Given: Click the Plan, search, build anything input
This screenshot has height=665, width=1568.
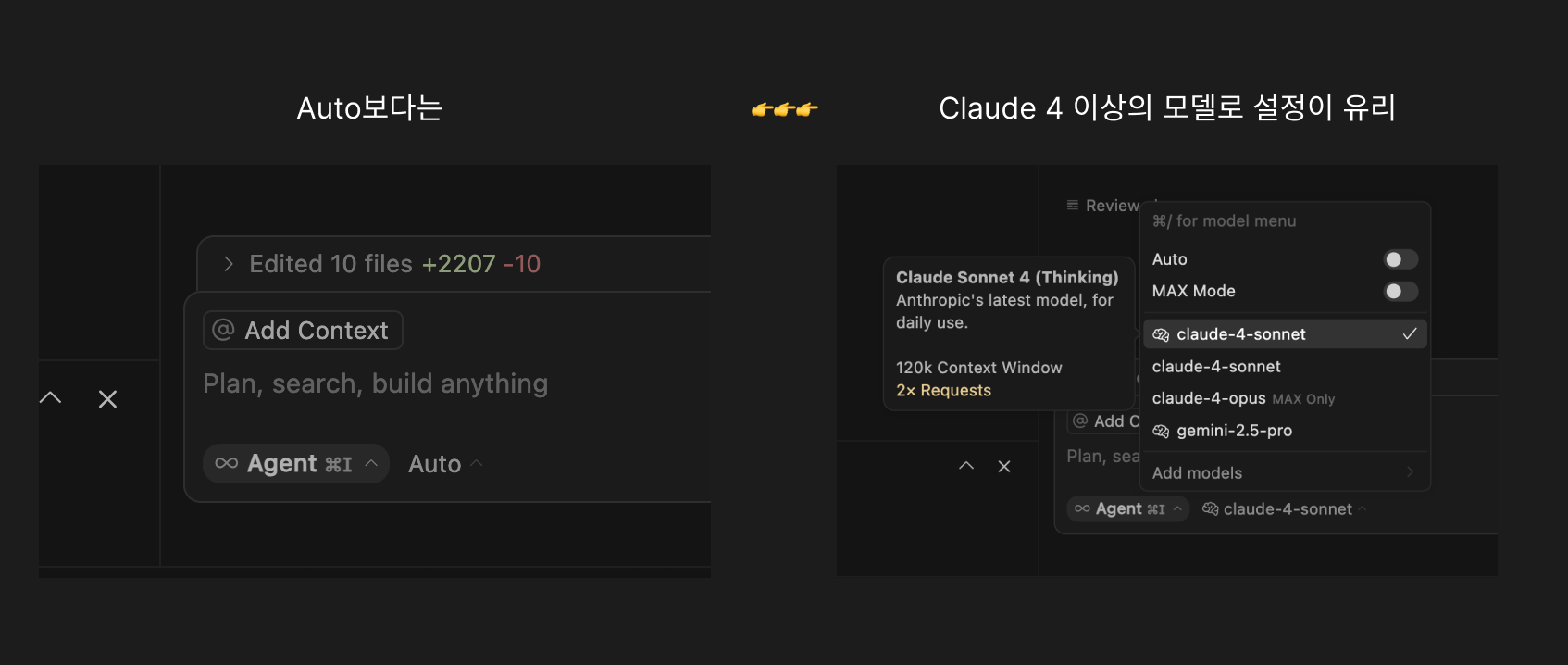Looking at the screenshot, I should [375, 383].
